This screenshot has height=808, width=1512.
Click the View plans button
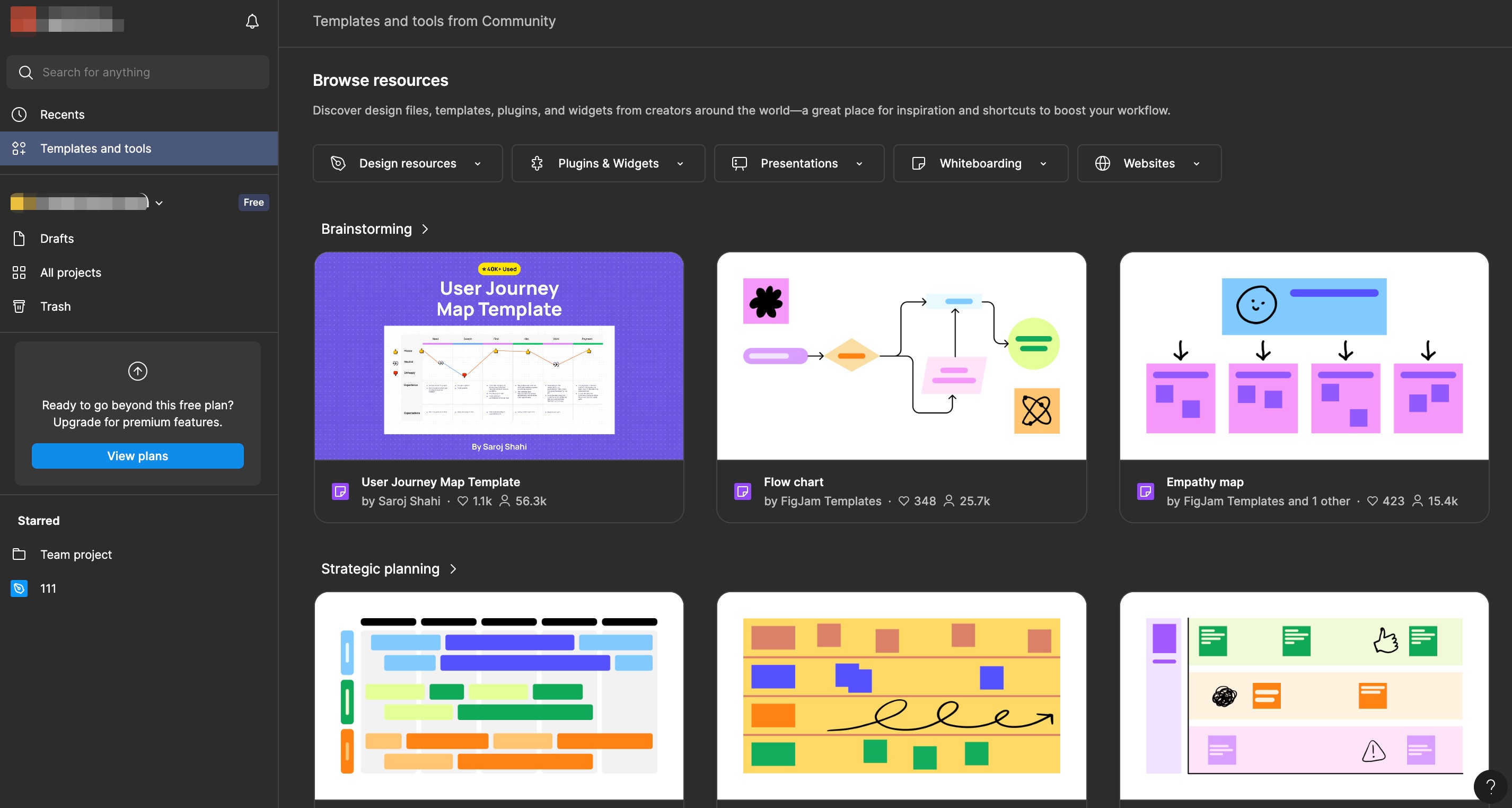click(137, 456)
